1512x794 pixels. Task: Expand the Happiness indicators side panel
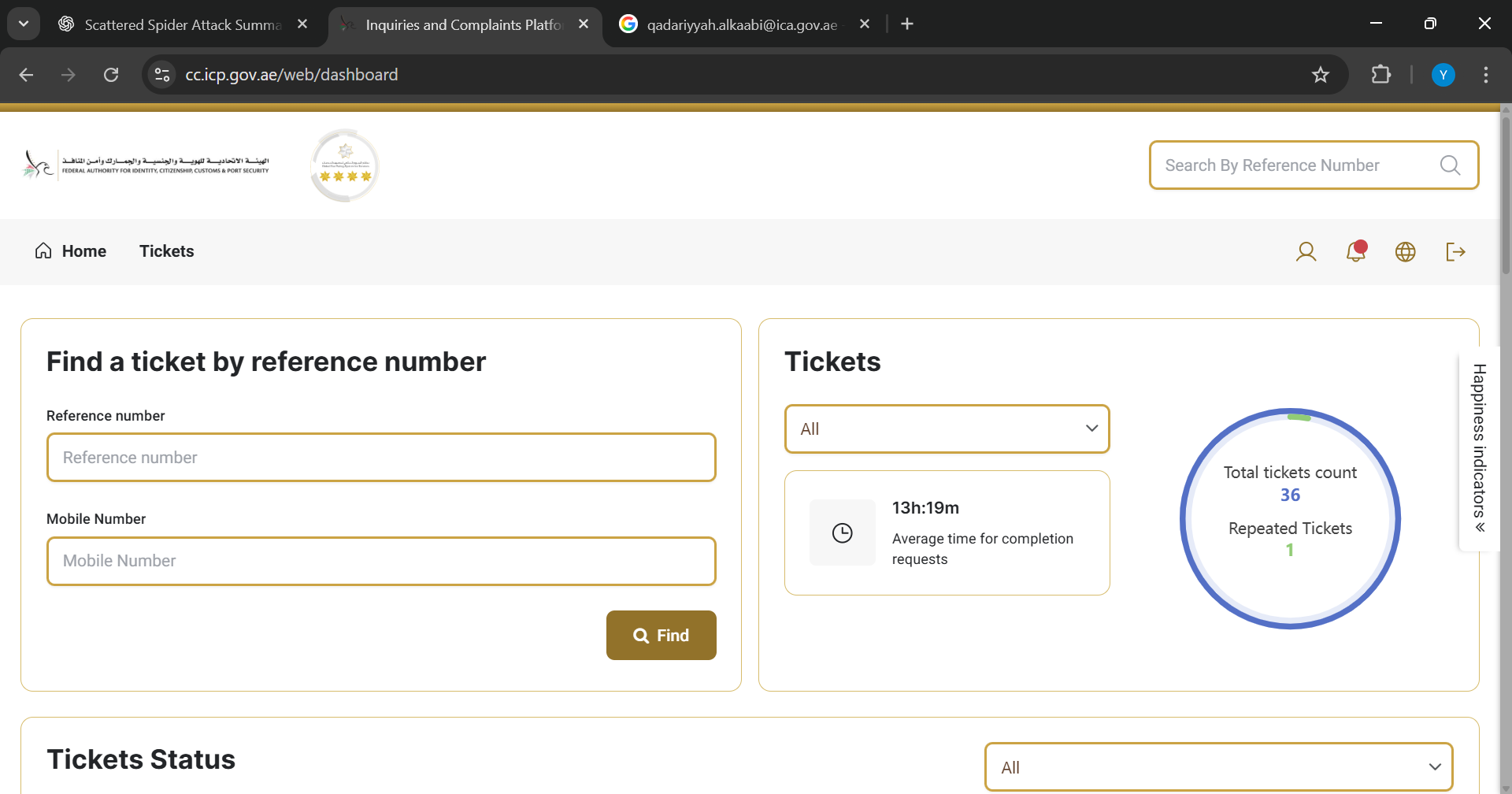coord(1480,449)
